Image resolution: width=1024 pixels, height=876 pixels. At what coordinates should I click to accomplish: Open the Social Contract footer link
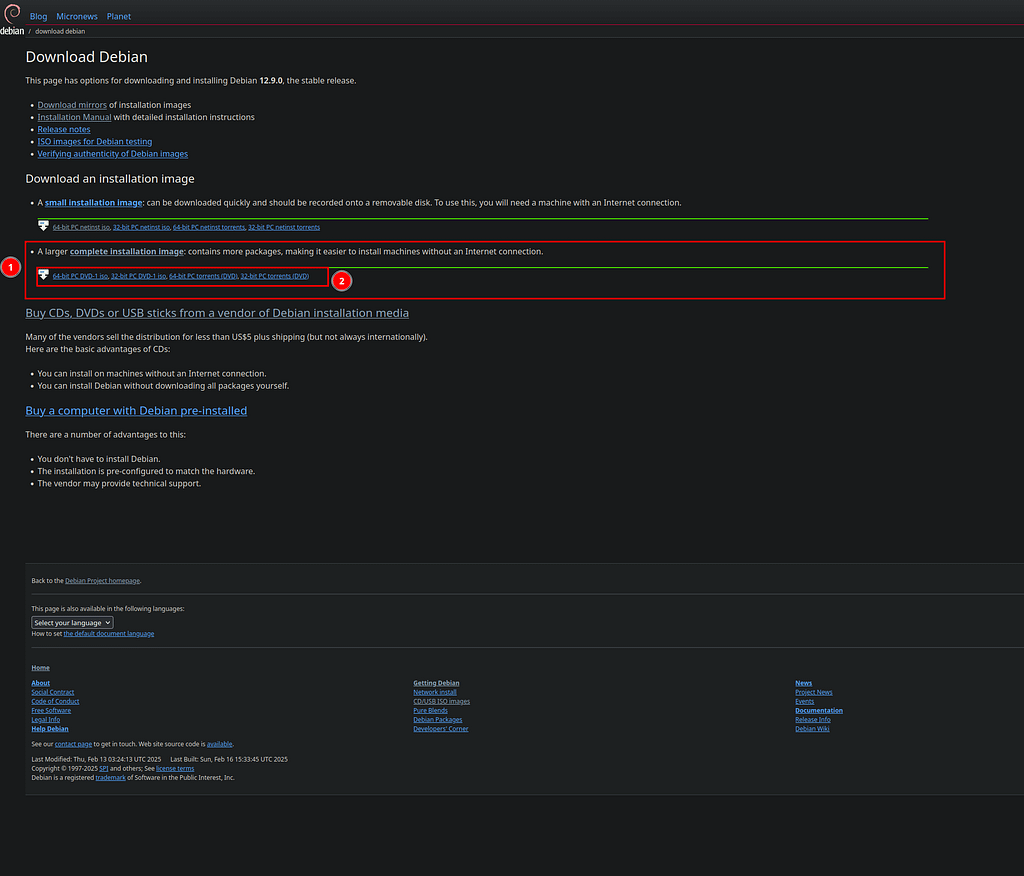tap(53, 692)
